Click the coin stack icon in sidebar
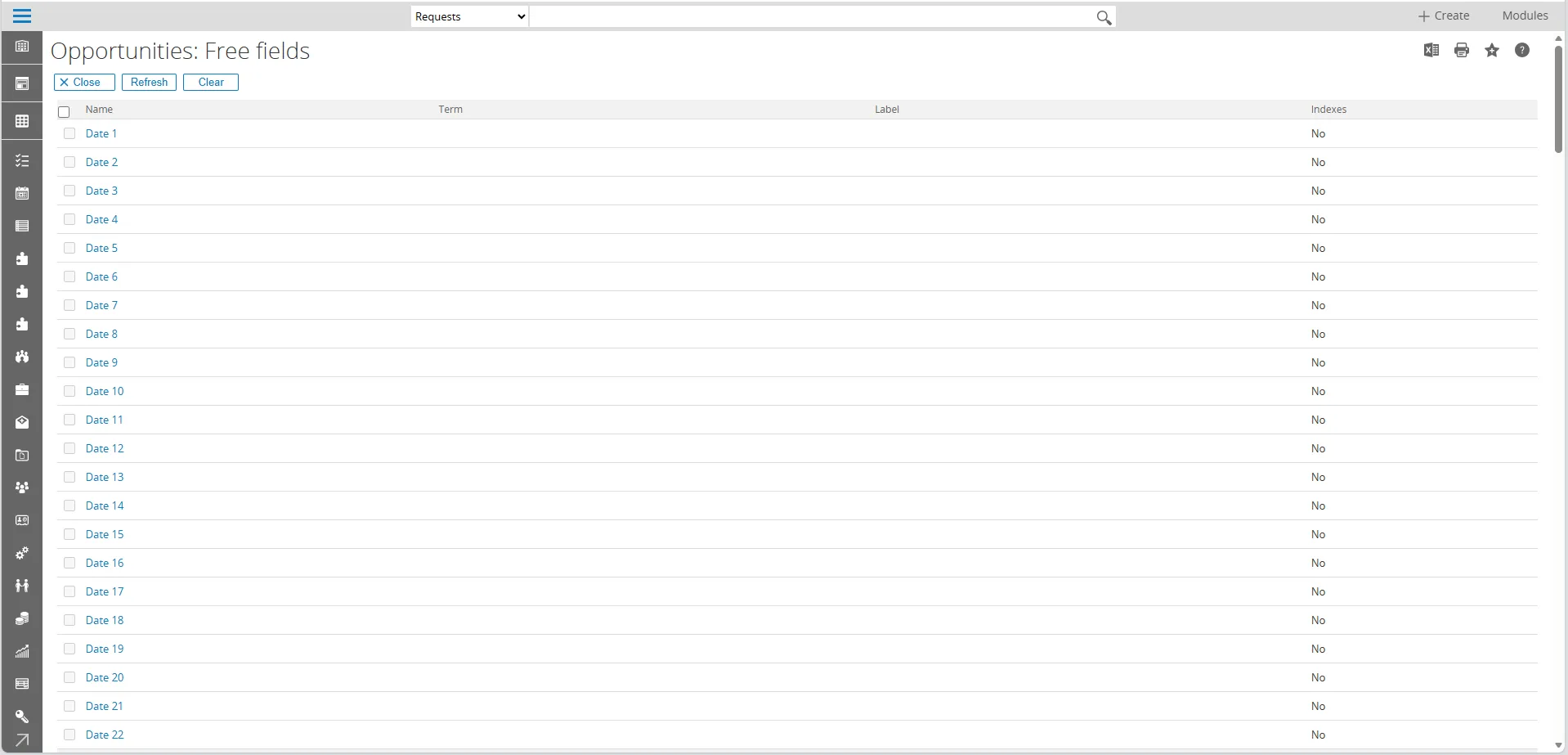Viewport: 1568px width, 755px height. (22, 619)
